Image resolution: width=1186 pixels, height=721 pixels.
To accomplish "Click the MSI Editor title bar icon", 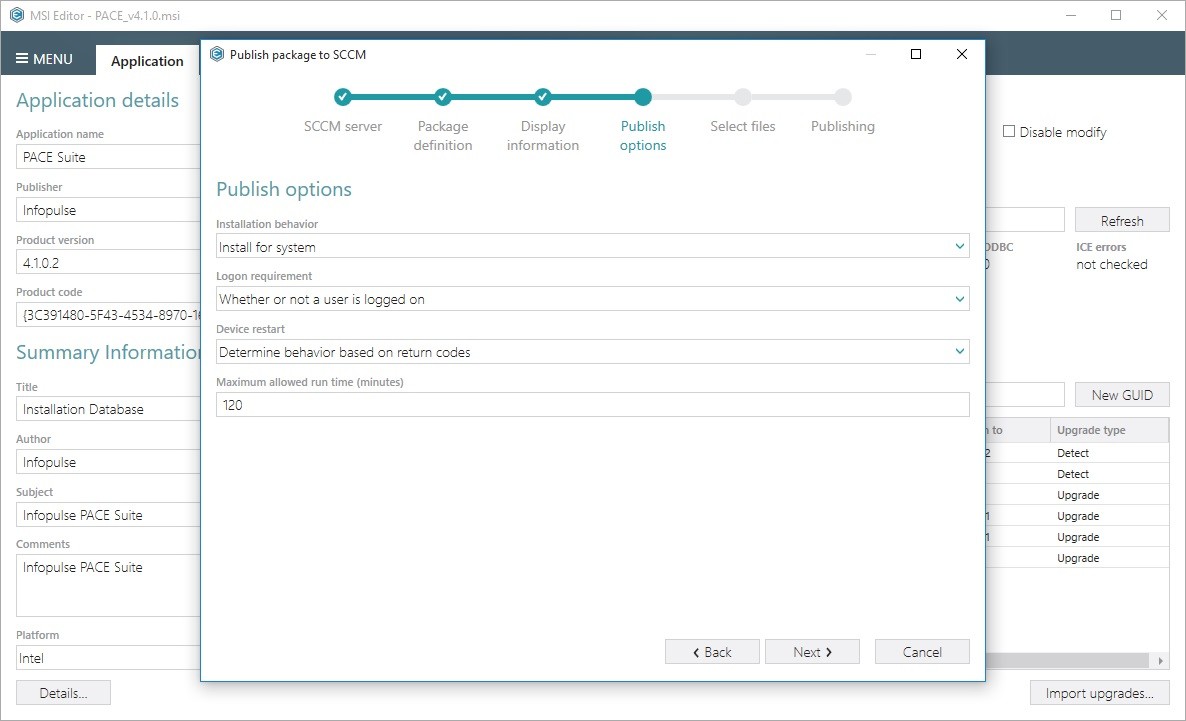I will coord(17,15).
